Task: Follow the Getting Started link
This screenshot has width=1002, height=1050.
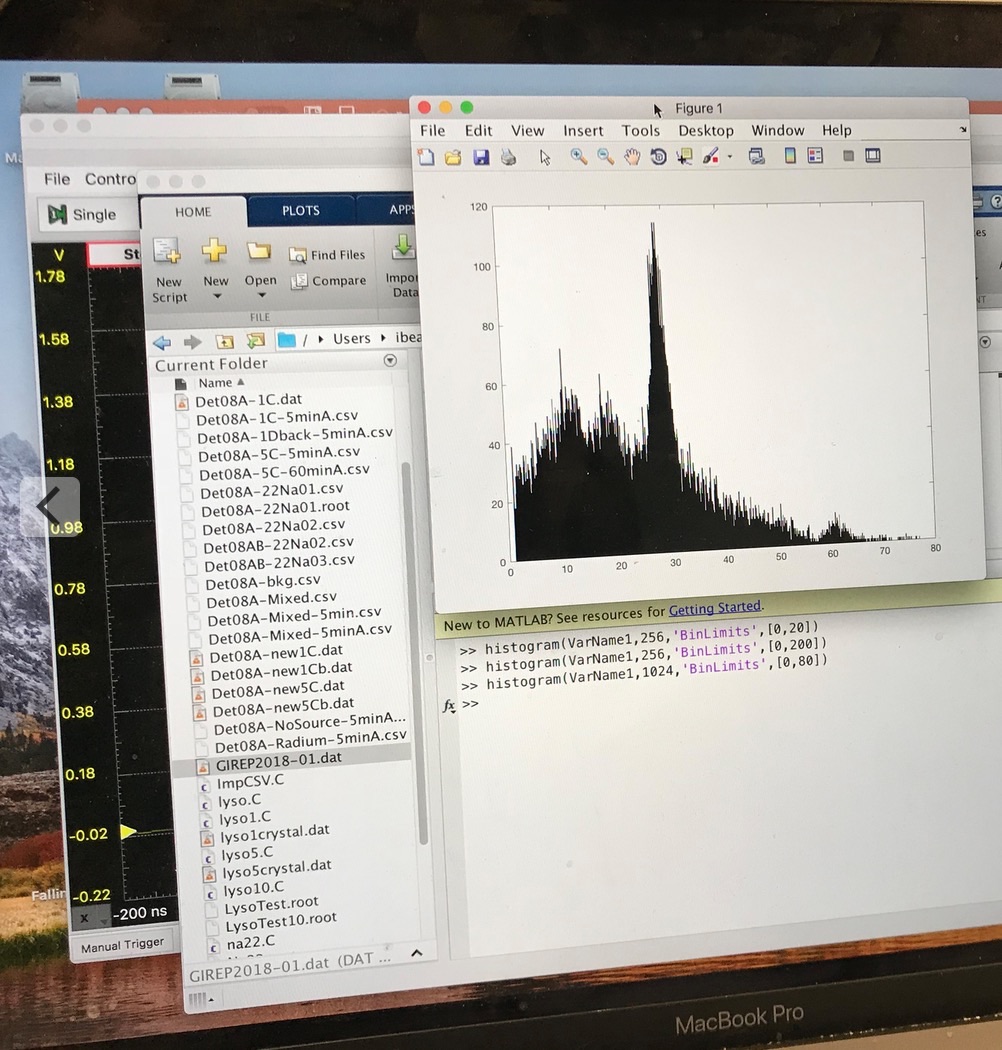Action: [714, 607]
